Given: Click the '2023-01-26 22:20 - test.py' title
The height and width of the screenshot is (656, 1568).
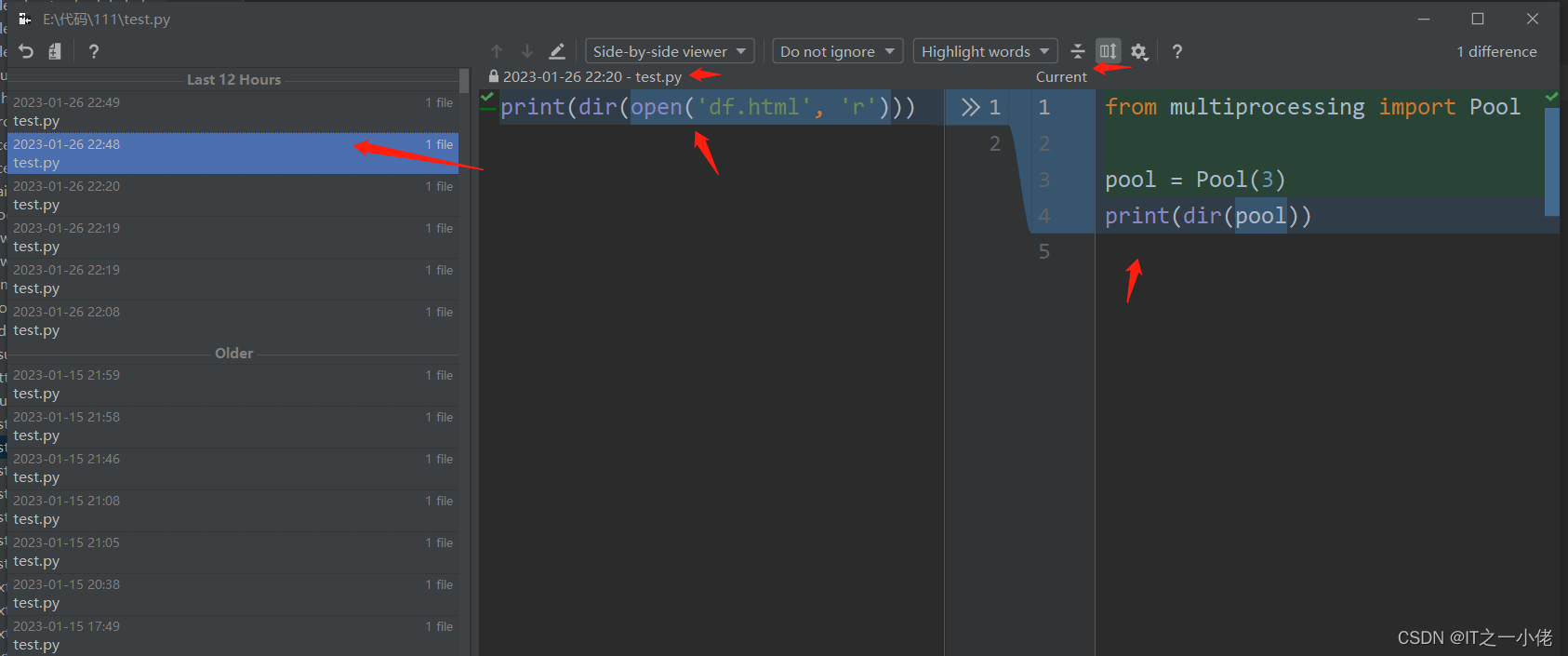Looking at the screenshot, I should [x=592, y=77].
